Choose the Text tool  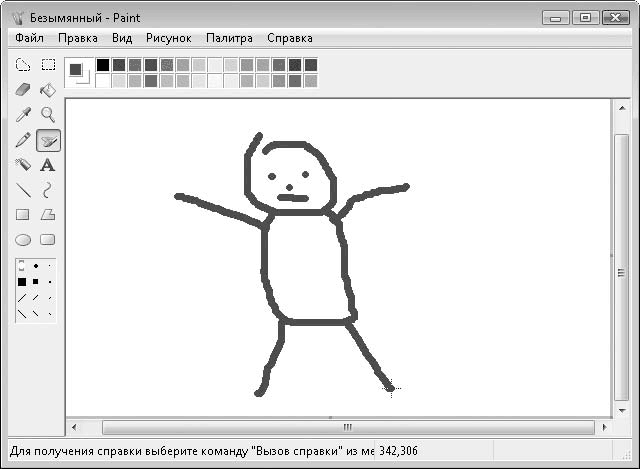click(47, 165)
